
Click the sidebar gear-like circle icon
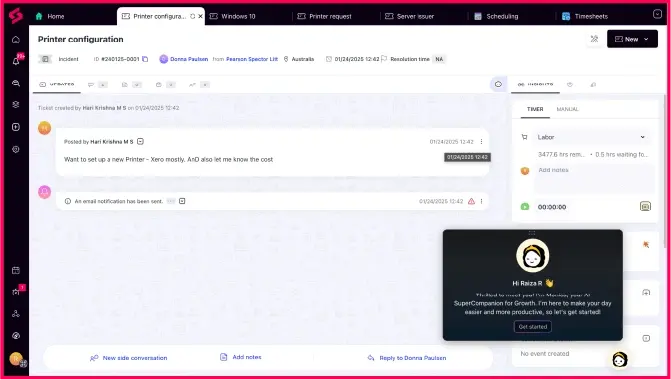16,149
